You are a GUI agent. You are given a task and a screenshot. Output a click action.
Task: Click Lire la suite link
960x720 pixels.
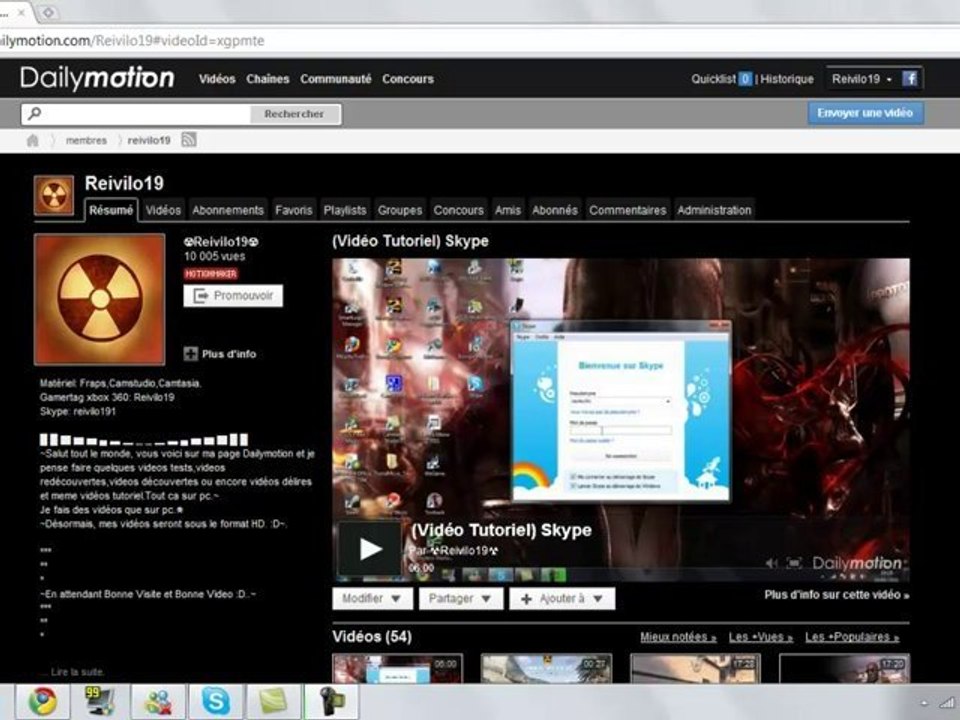coord(78,672)
